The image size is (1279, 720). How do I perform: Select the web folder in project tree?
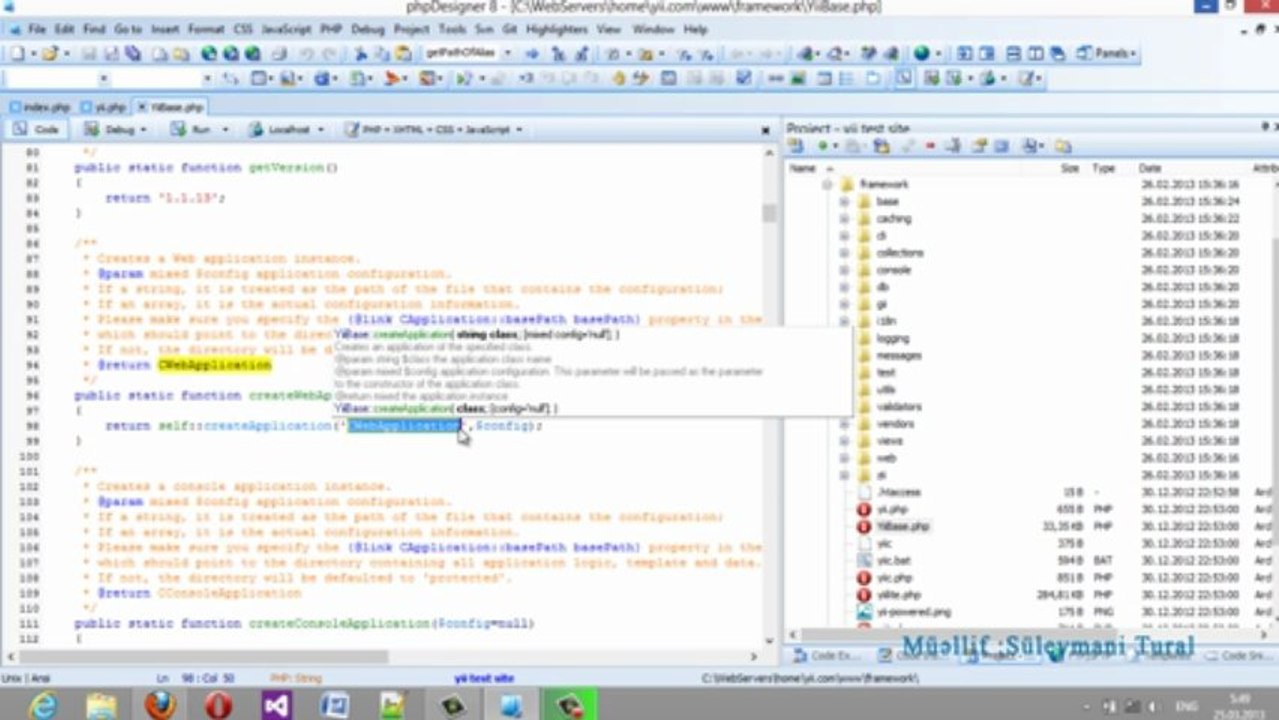[886, 458]
